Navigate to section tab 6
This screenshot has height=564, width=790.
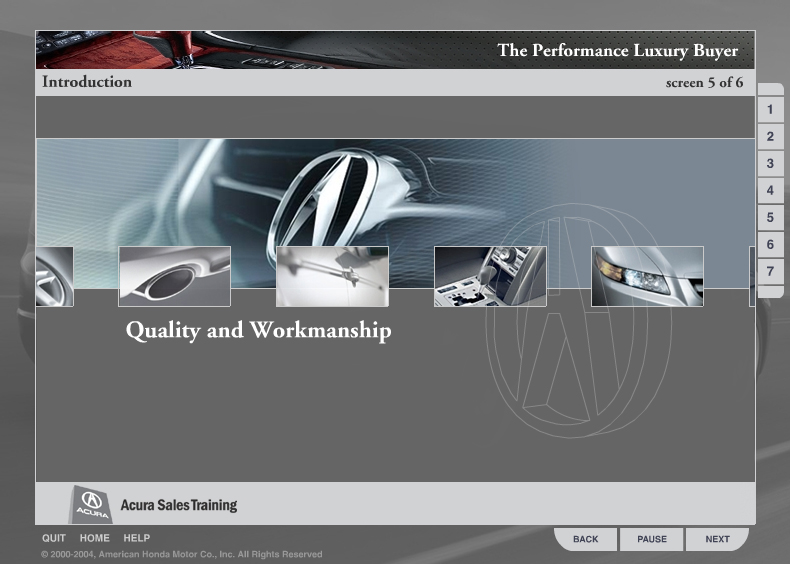click(x=770, y=245)
